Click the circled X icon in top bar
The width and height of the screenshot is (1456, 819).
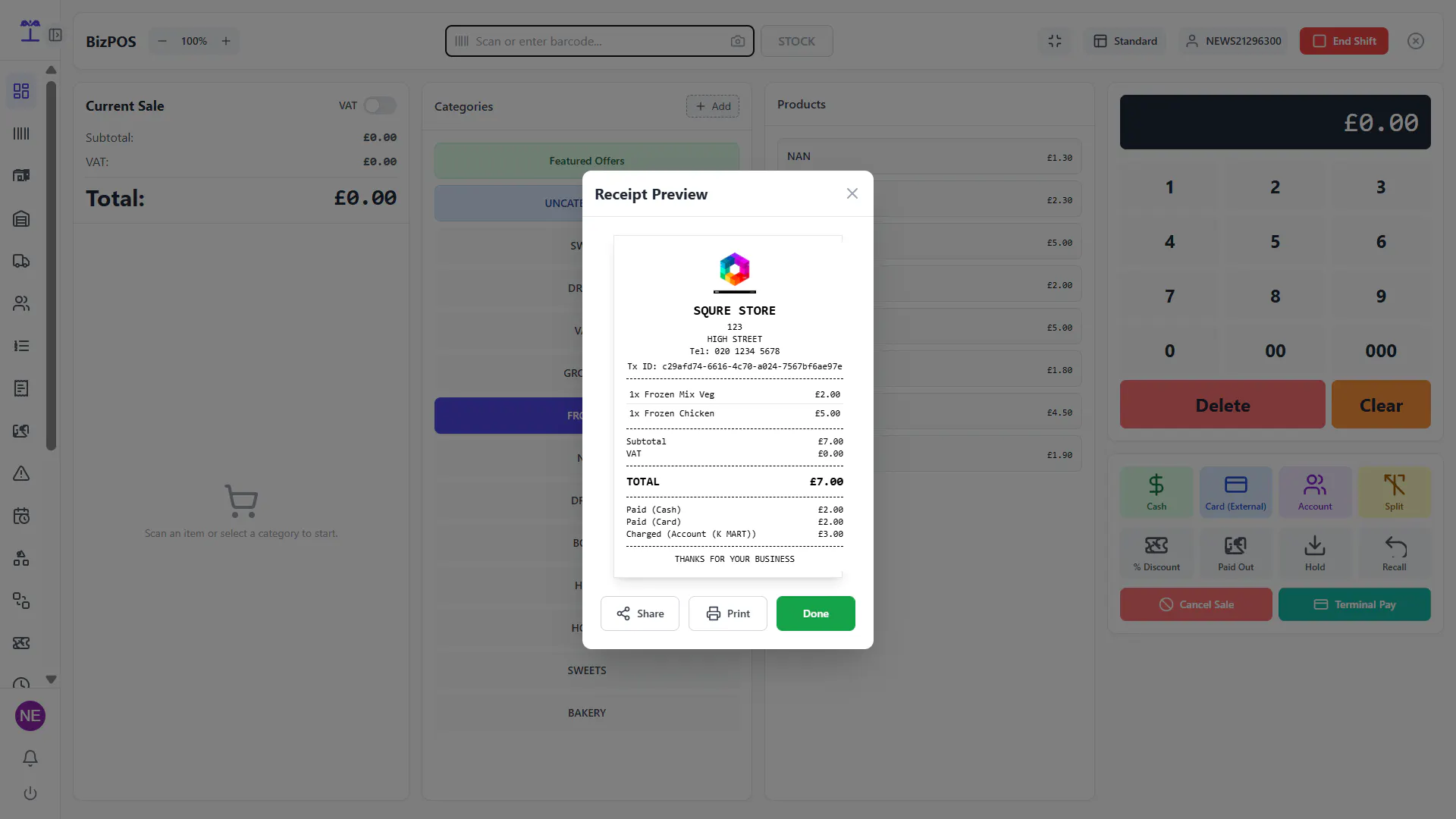point(1416,41)
